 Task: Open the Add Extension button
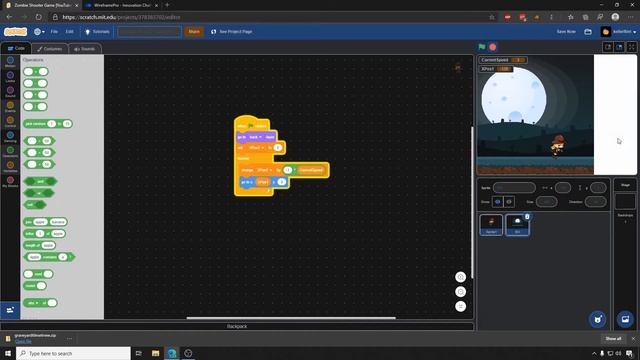(x=10, y=310)
